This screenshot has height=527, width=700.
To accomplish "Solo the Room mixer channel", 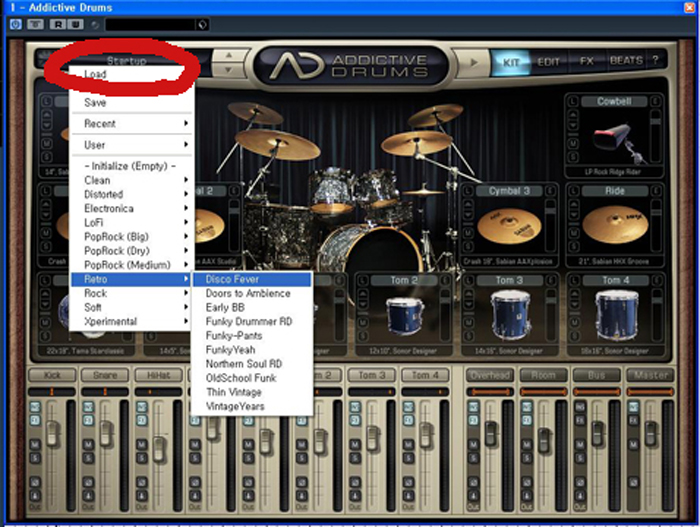I will (527, 458).
